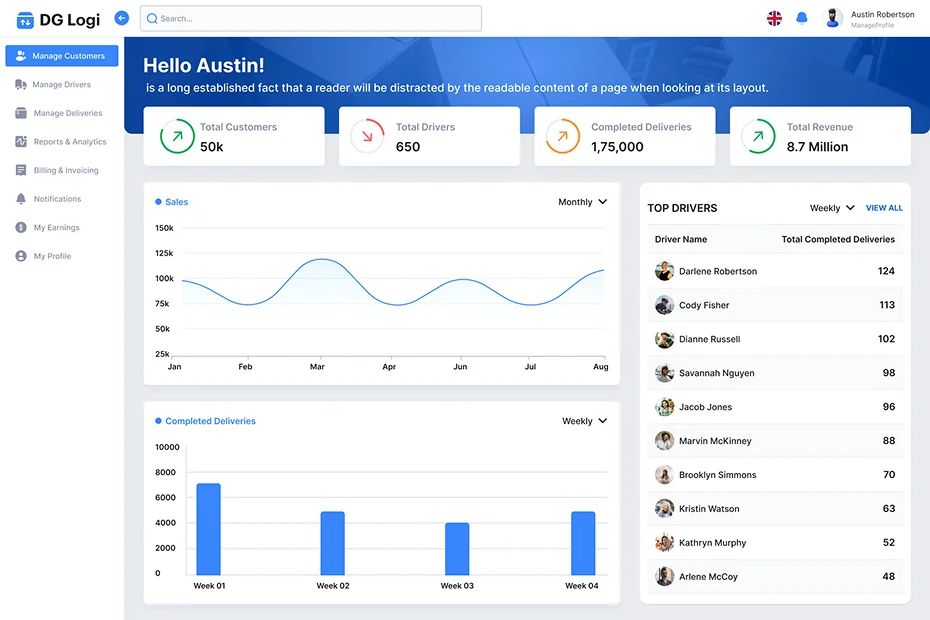Change the Top Drivers Weekly filter dropdown
Viewport: 930px width, 620px height.
point(831,208)
